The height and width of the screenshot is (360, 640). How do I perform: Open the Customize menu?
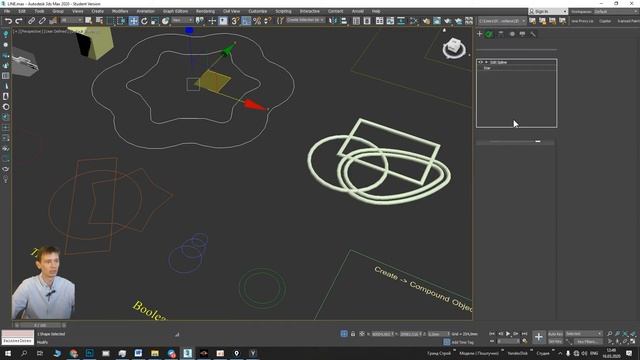coord(258,11)
